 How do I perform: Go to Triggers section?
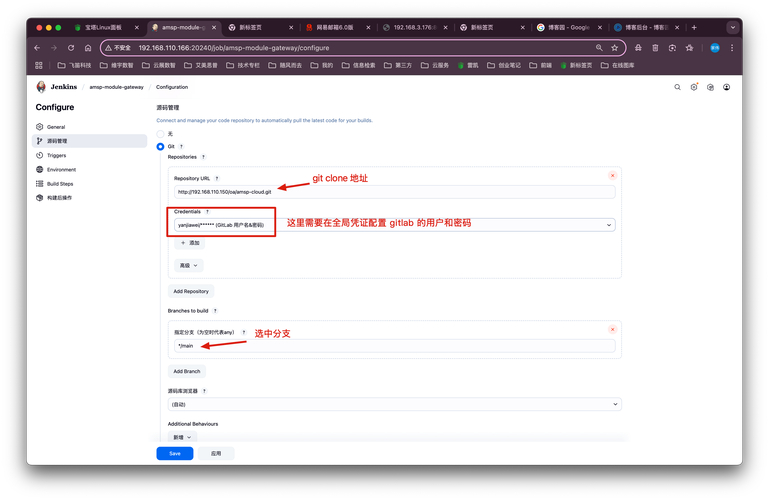(x=90, y=155)
